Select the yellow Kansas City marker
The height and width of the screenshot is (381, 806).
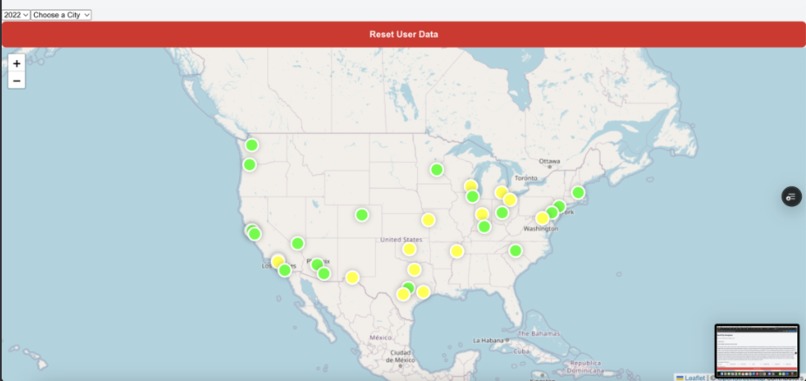point(428,220)
